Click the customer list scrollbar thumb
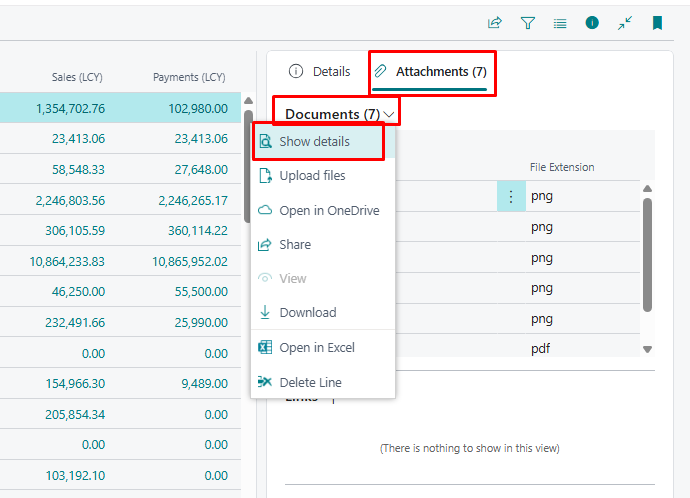 (248, 166)
